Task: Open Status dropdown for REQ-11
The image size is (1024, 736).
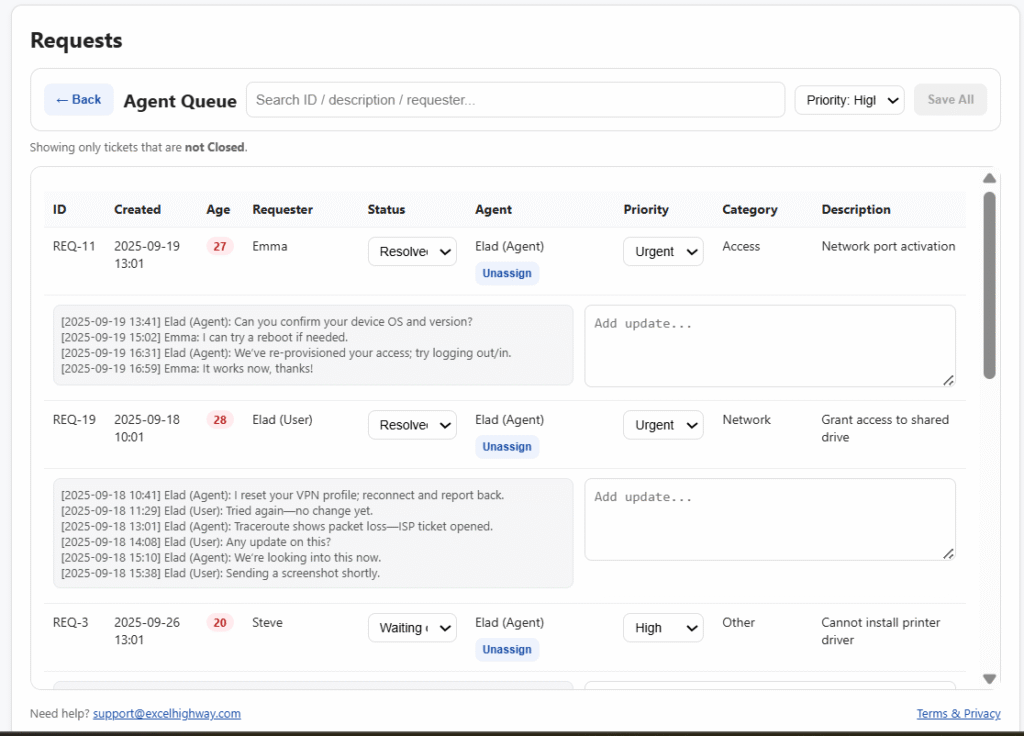Action: [412, 252]
